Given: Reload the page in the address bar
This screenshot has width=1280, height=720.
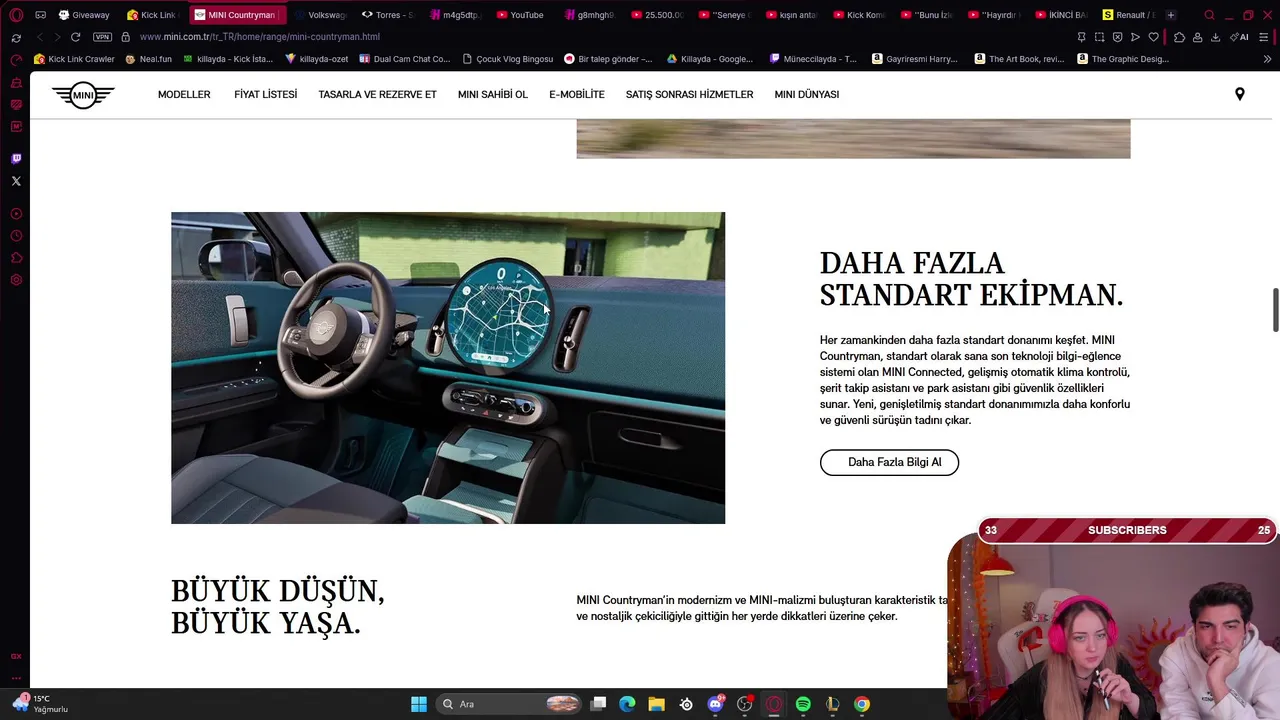Looking at the screenshot, I should (75, 37).
